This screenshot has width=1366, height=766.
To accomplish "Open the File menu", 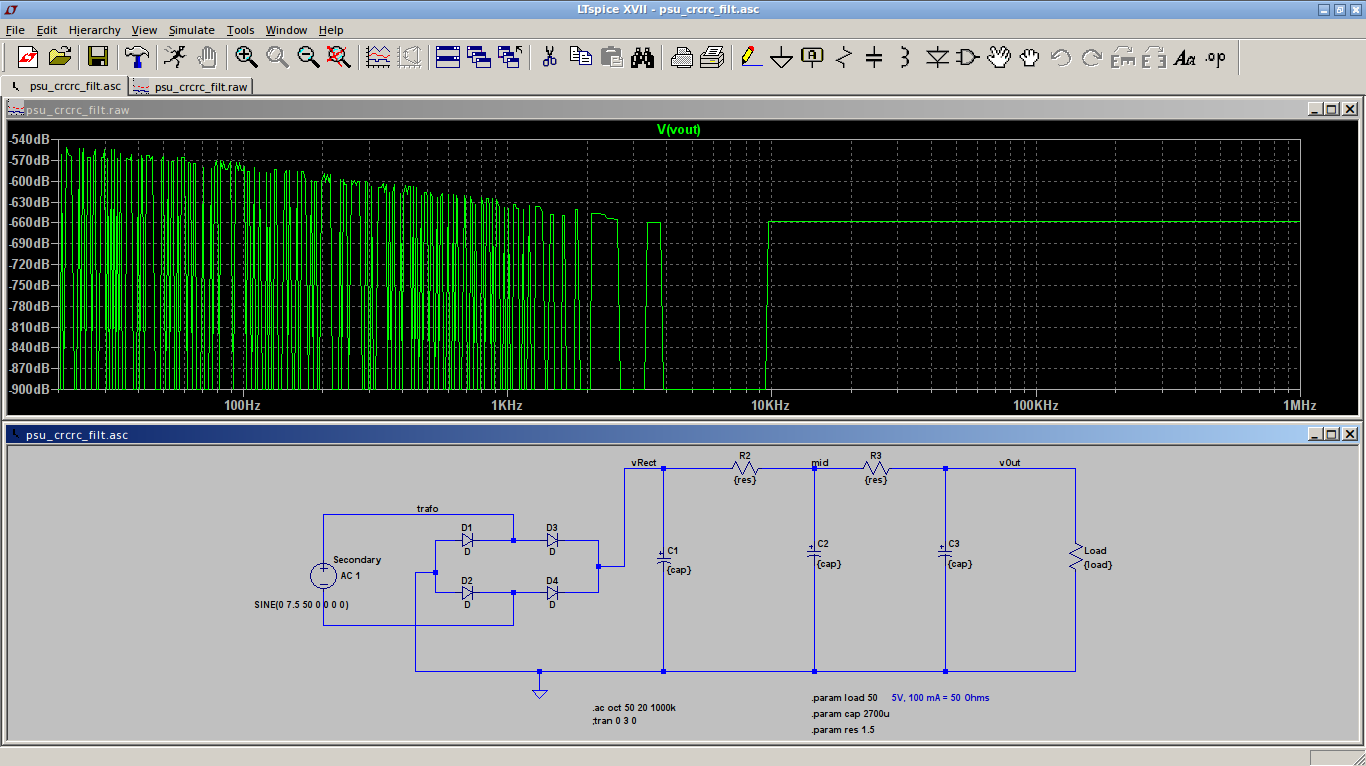I will (x=15, y=30).
